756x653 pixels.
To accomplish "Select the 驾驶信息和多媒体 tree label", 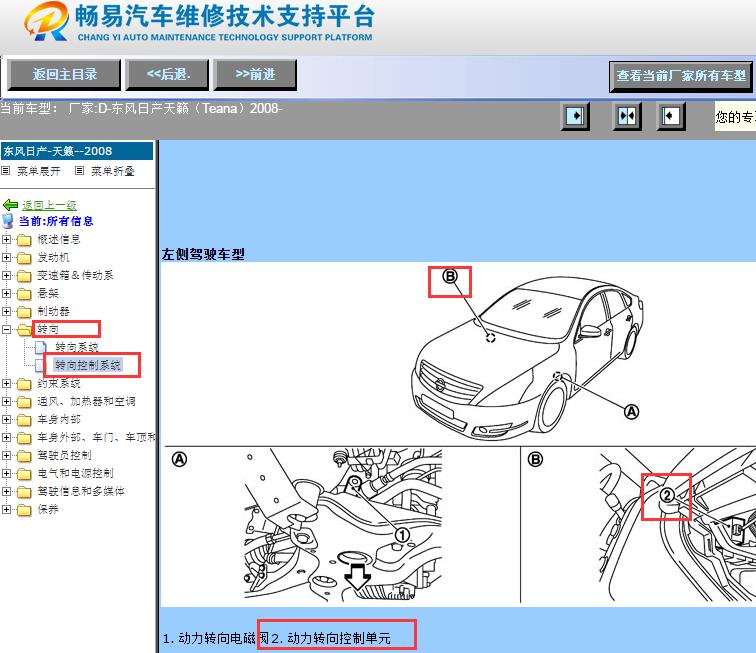I will point(81,491).
